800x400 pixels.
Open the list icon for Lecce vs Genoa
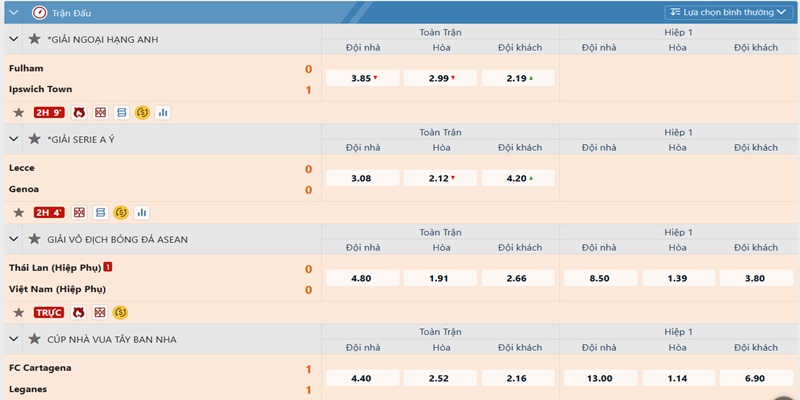[100, 212]
